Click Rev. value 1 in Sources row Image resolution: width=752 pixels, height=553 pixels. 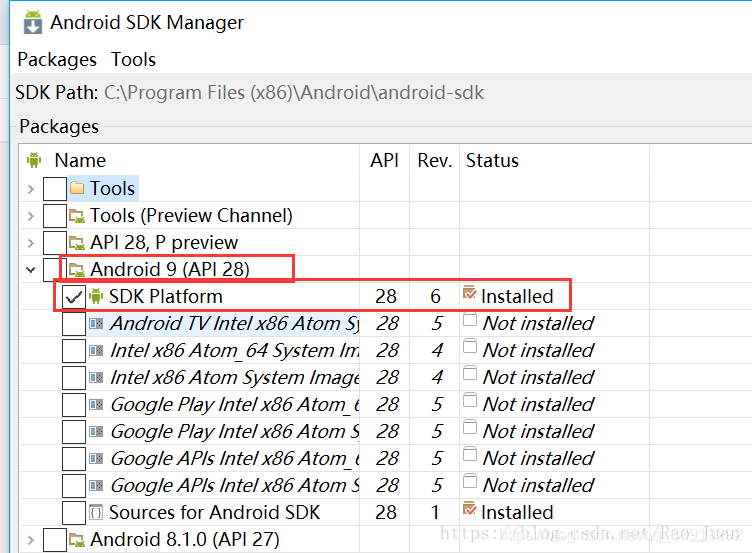pyautogui.click(x=435, y=513)
